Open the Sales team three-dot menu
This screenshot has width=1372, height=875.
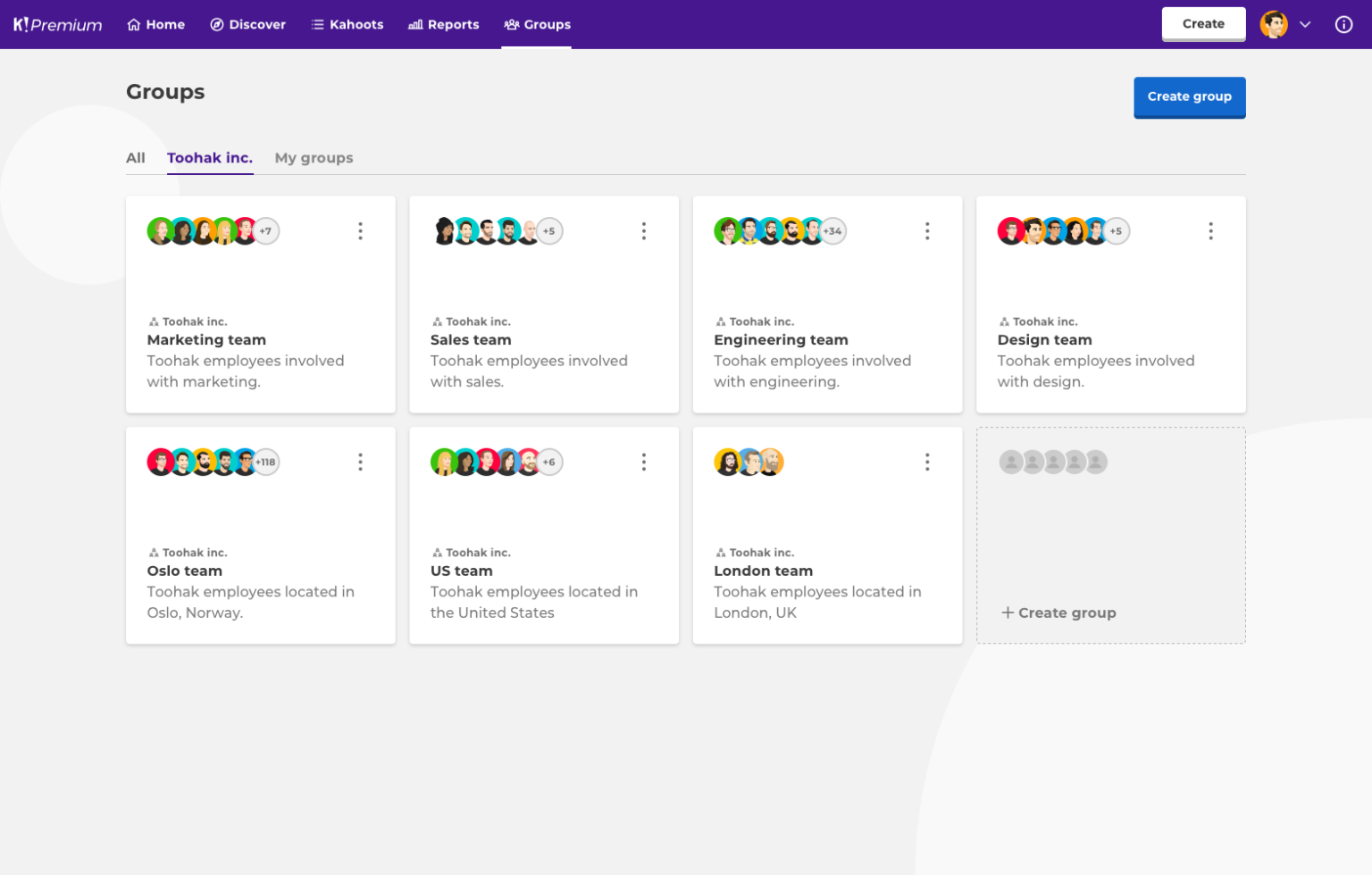[644, 230]
